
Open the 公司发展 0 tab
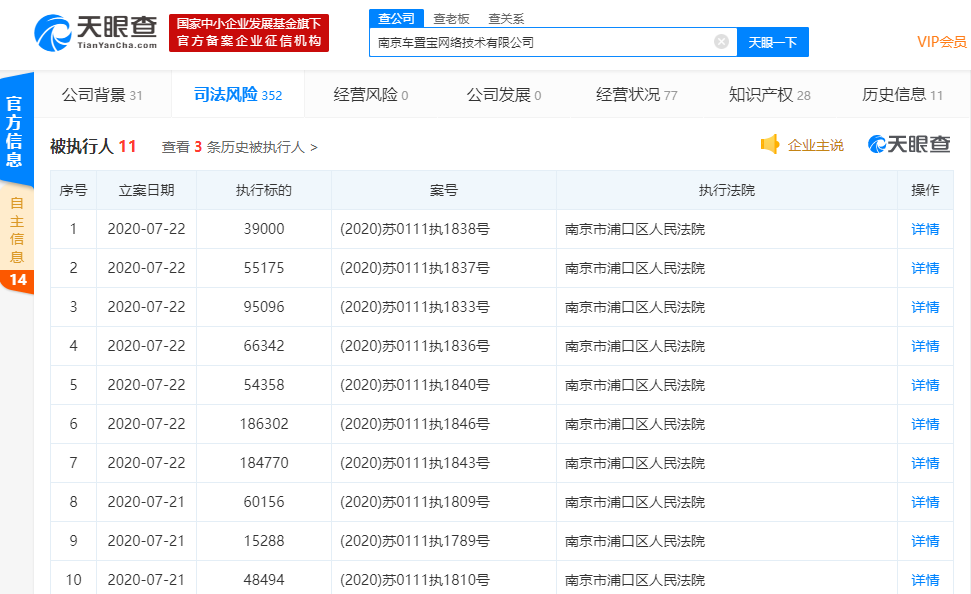click(x=504, y=95)
